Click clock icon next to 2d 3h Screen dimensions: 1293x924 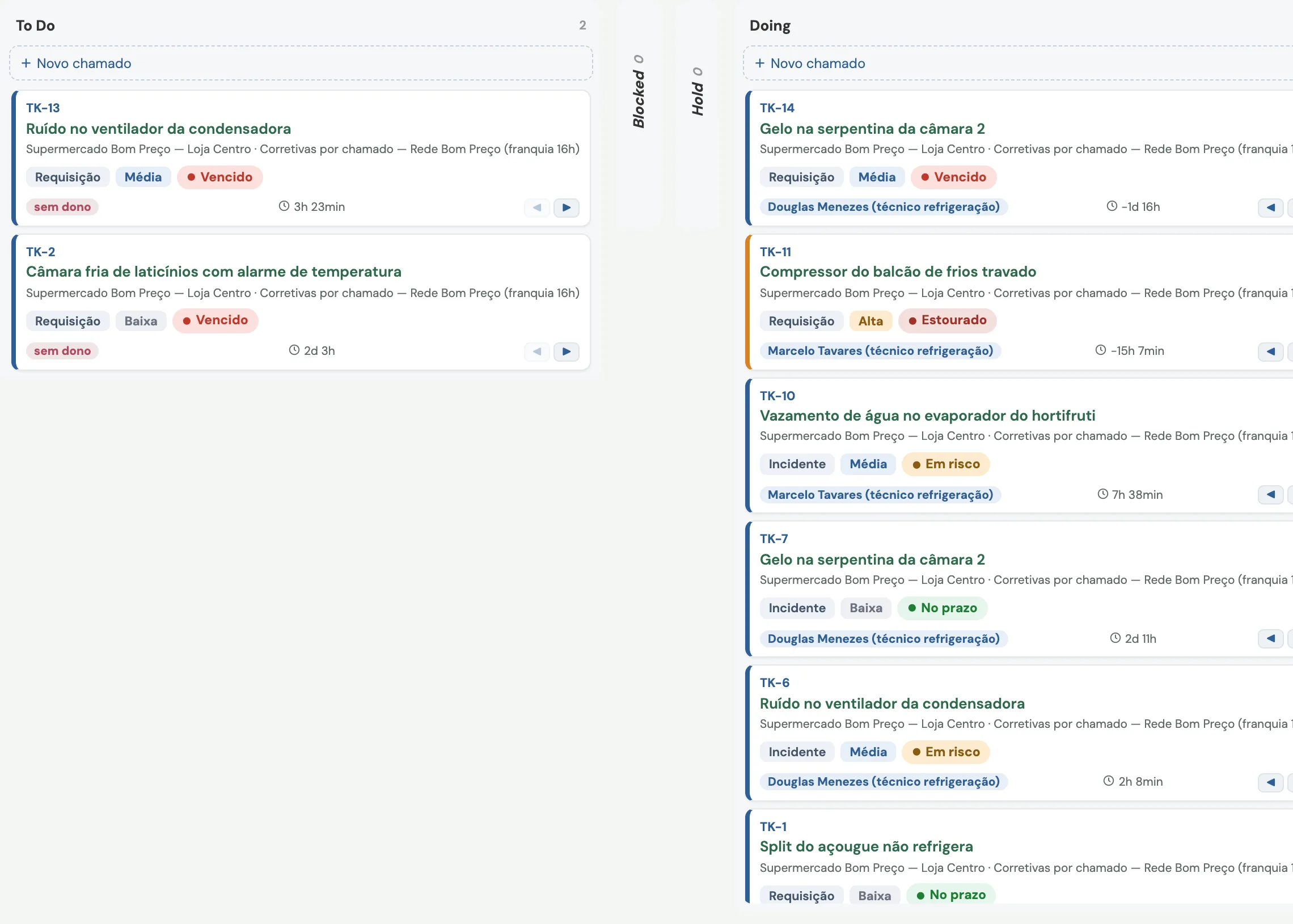pyautogui.click(x=294, y=350)
